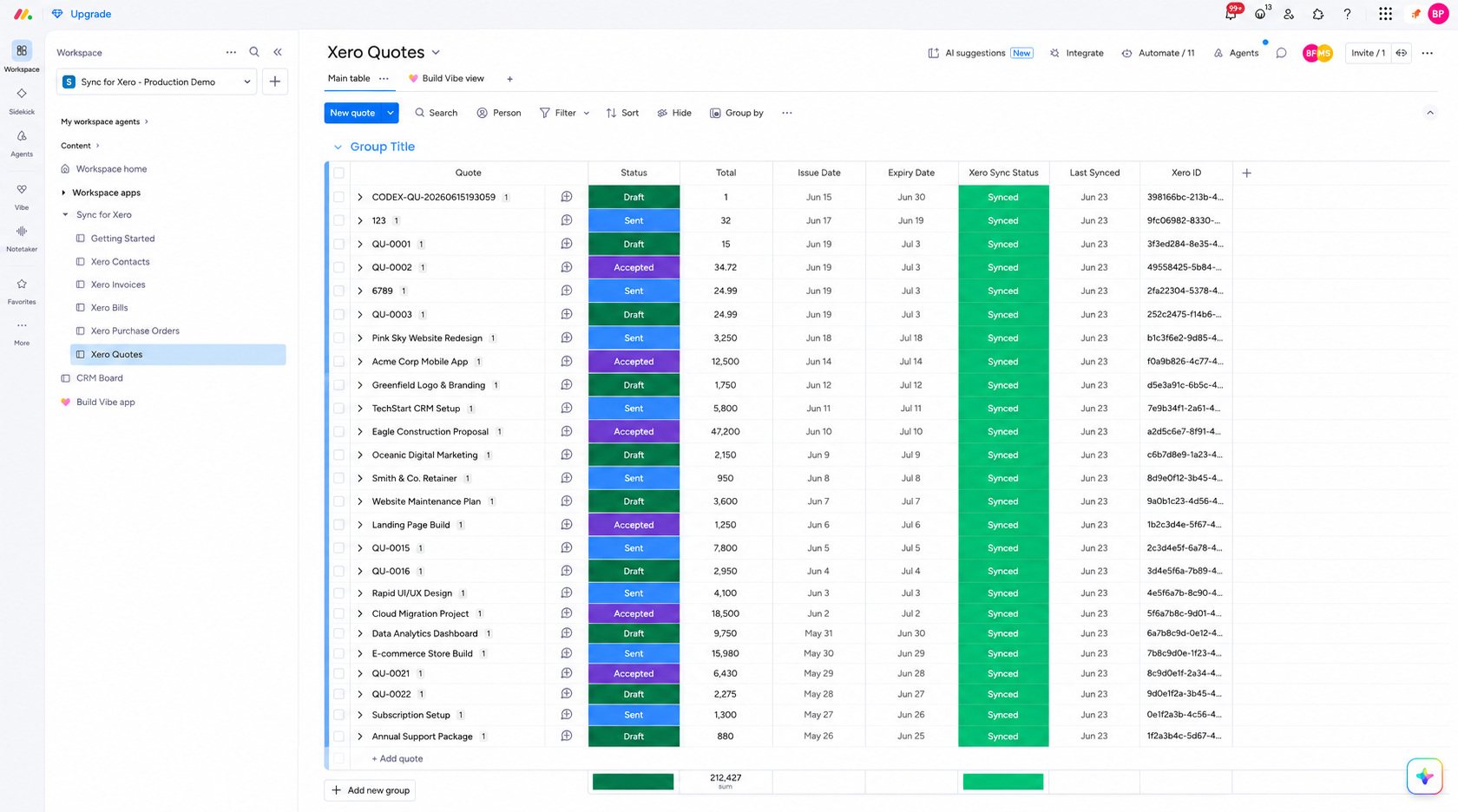Screen dimensions: 1458x812
Task: Select all quotes with header checkbox
Action: pos(339,173)
